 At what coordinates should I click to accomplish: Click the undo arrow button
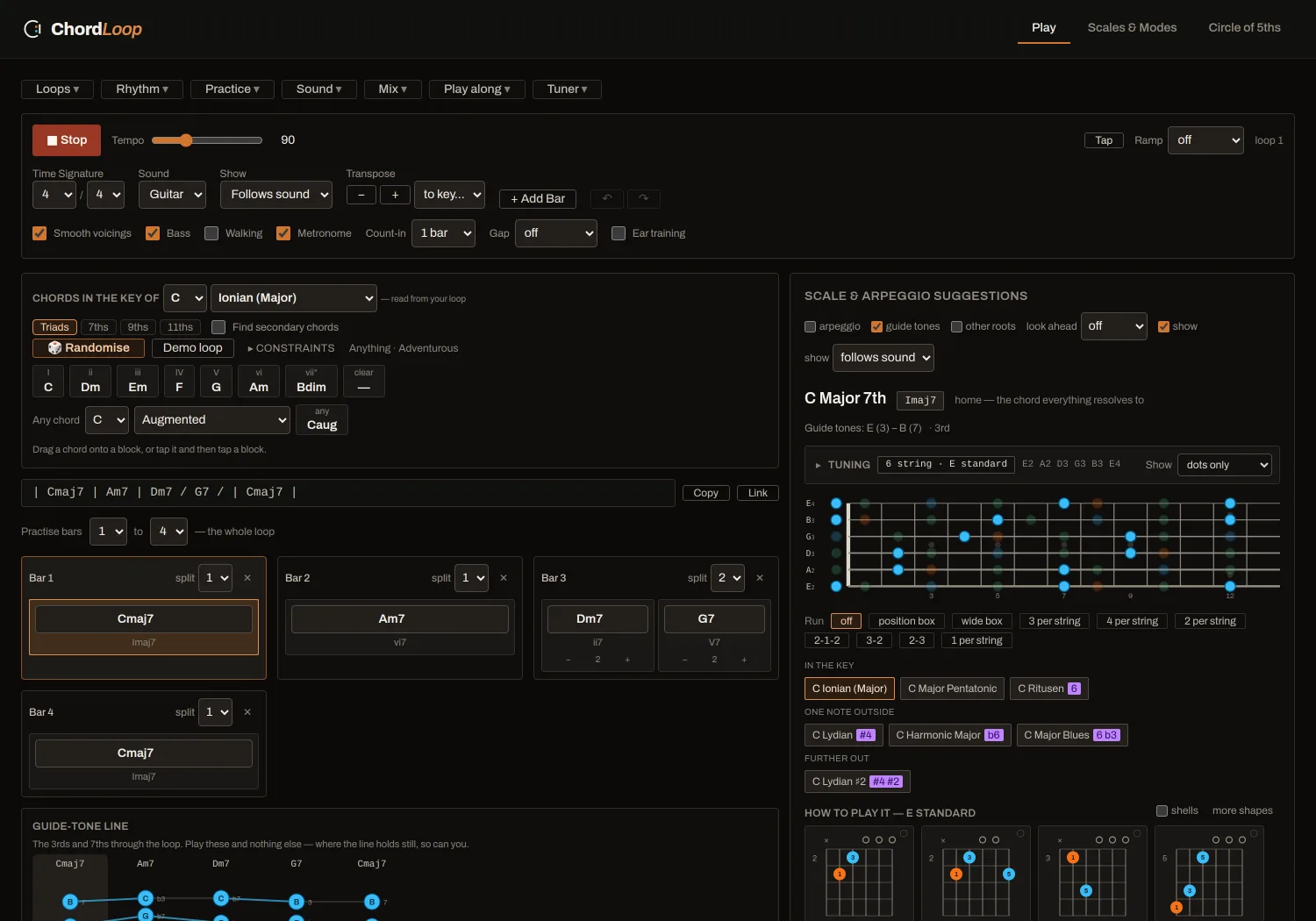pos(607,198)
